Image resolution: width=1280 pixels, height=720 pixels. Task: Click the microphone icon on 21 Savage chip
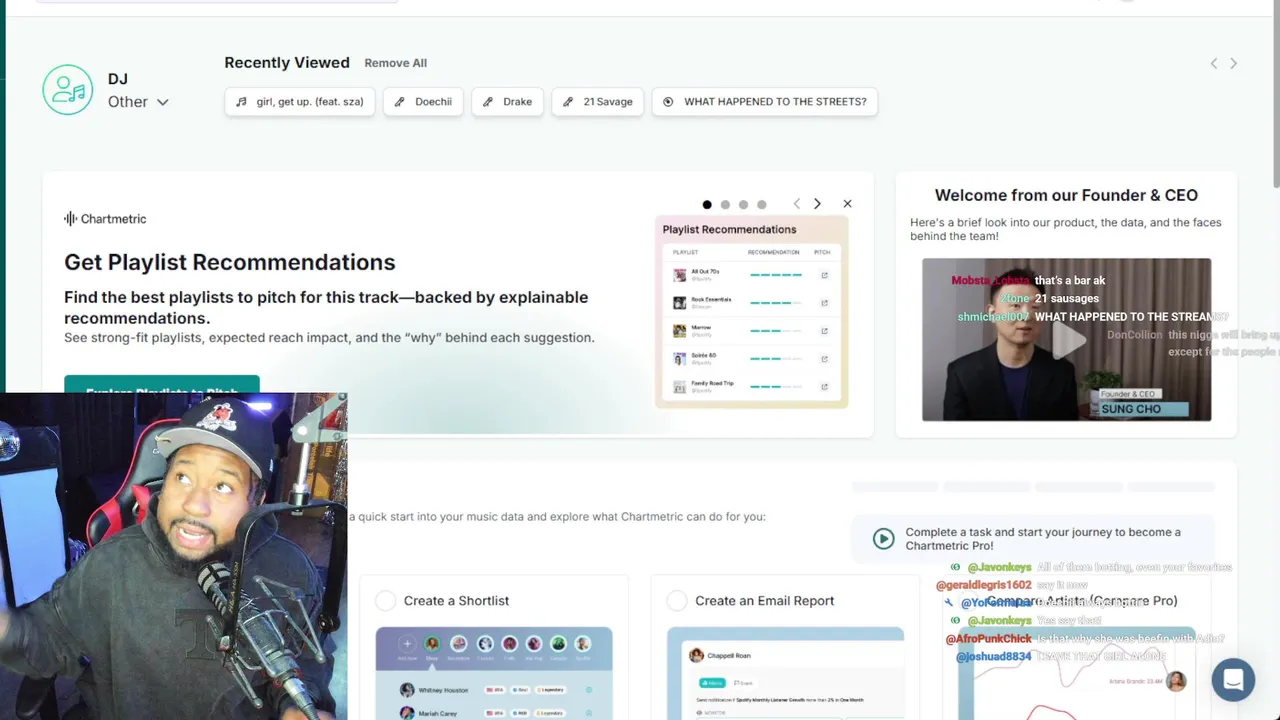[x=568, y=102]
